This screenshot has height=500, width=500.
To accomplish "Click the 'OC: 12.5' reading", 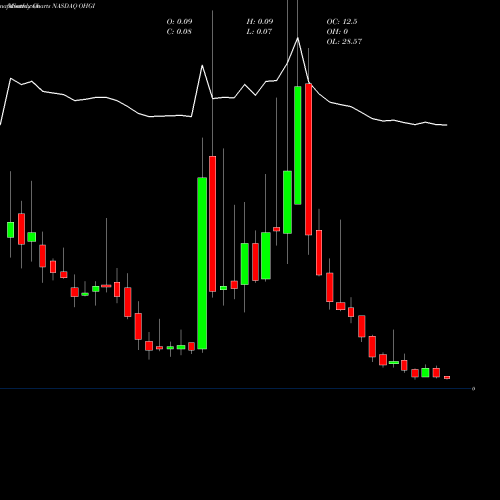I will (342, 22).
